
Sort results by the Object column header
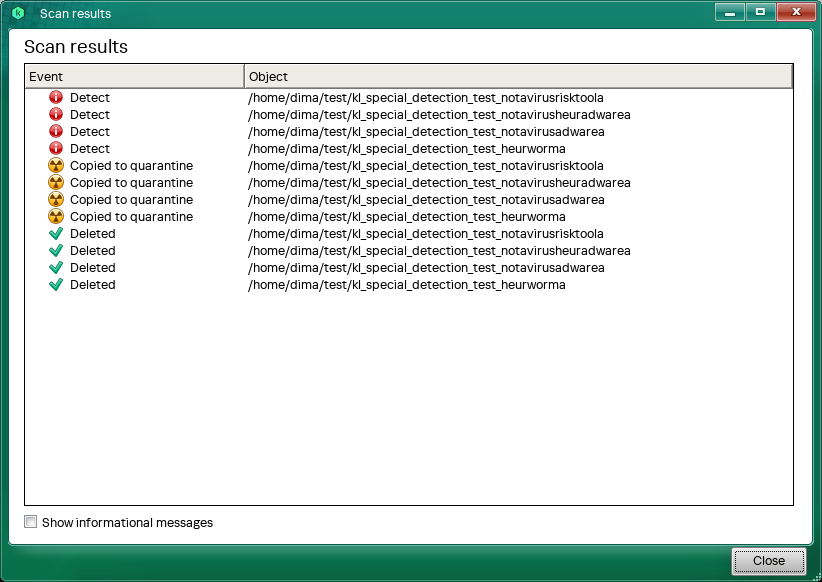click(x=518, y=77)
